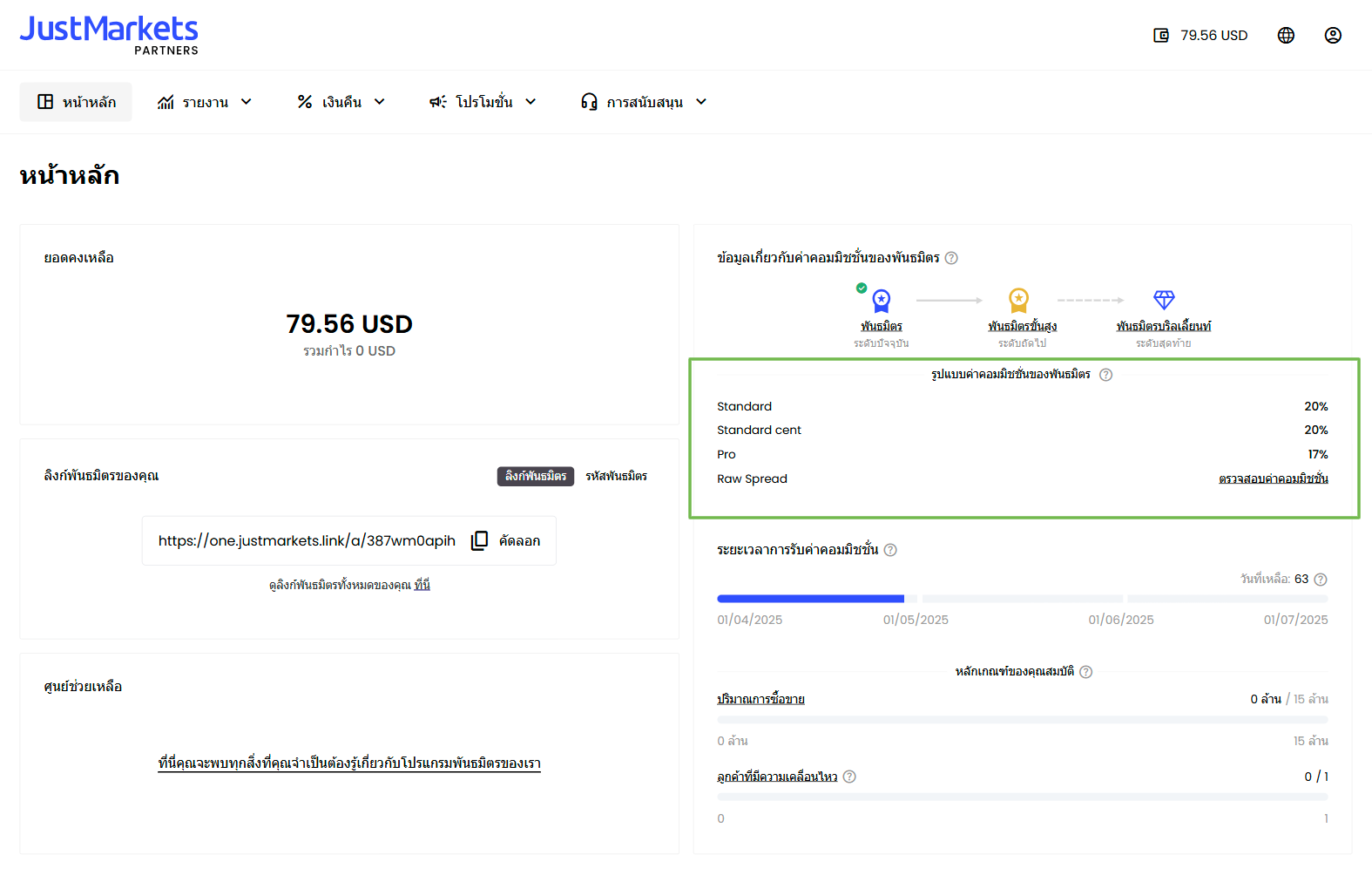Click the 01/04/2025 date label
Viewport: 1372px width, 882px height.
(750, 620)
